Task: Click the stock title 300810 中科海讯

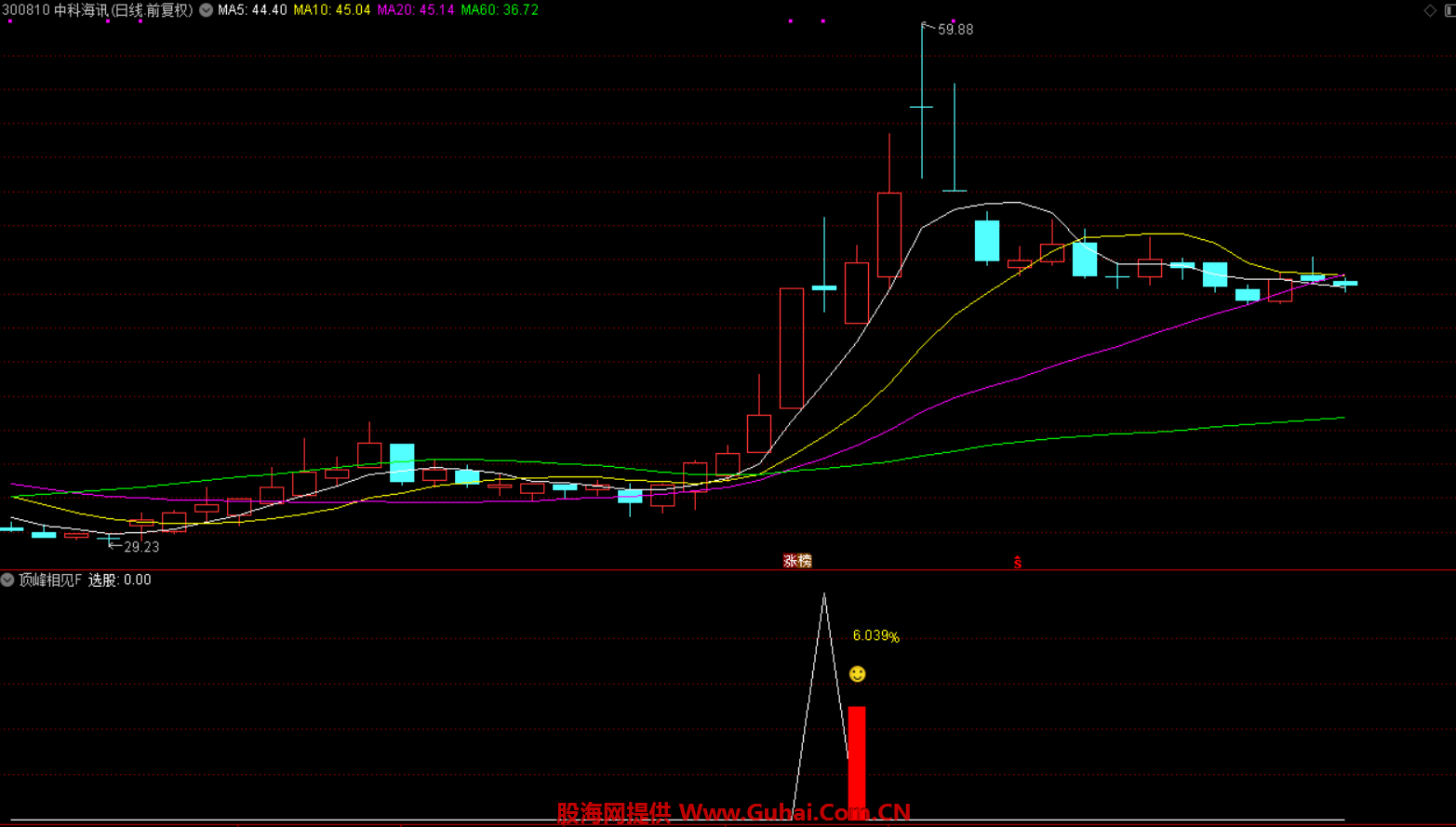Action: point(56,10)
